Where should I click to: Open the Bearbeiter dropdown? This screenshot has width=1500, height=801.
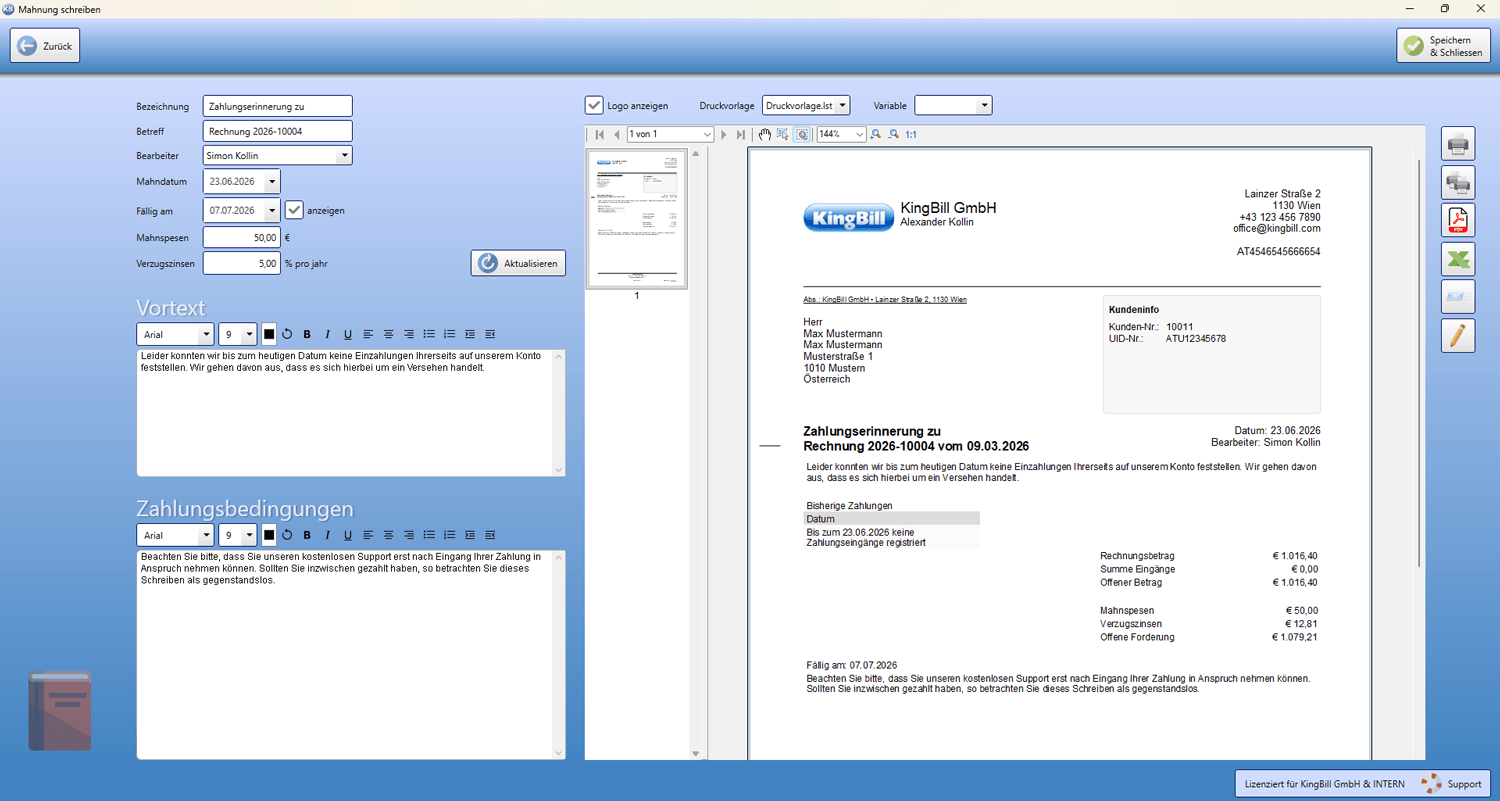click(x=344, y=156)
